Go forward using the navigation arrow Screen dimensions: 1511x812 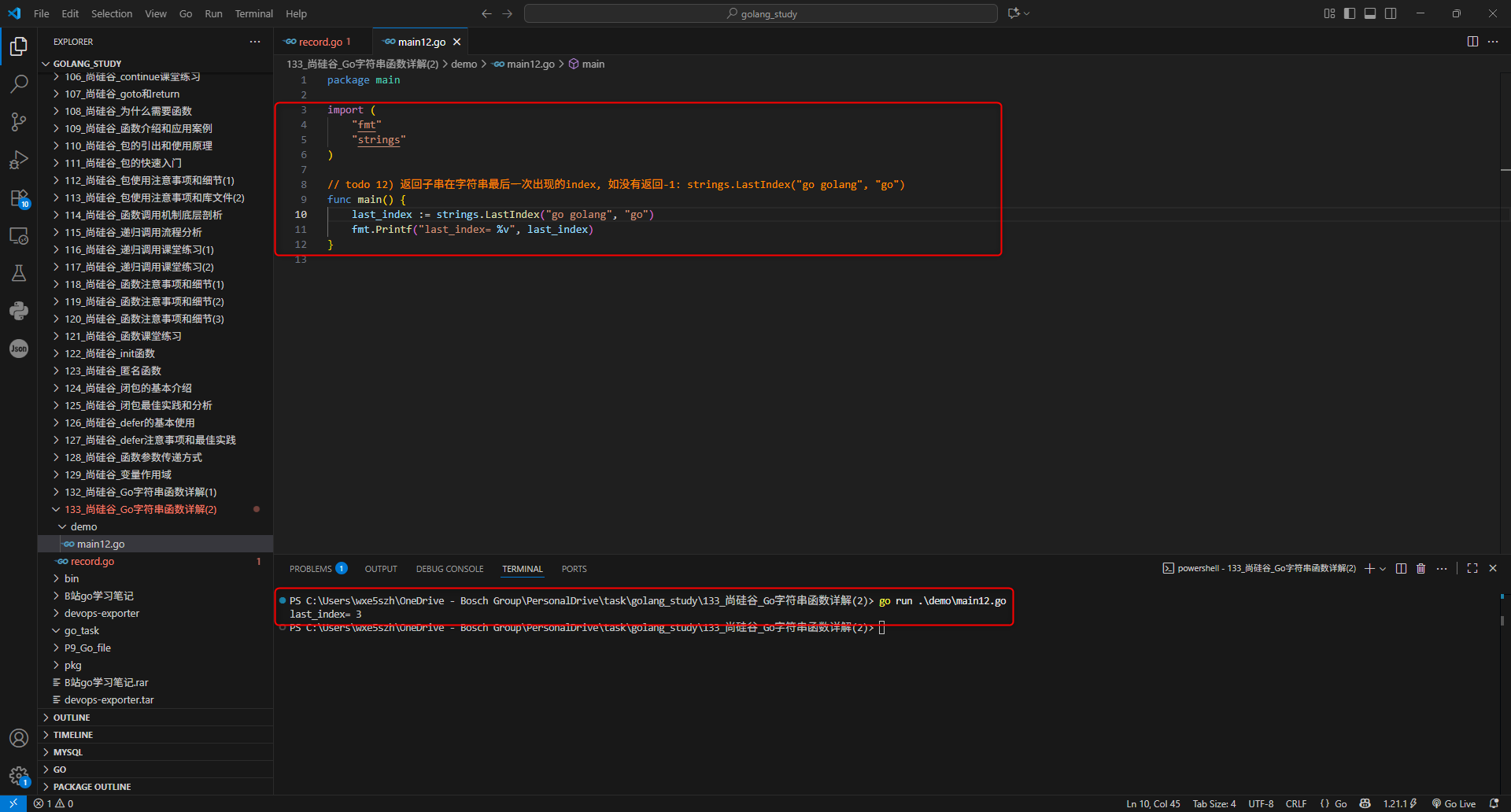tap(507, 13)
